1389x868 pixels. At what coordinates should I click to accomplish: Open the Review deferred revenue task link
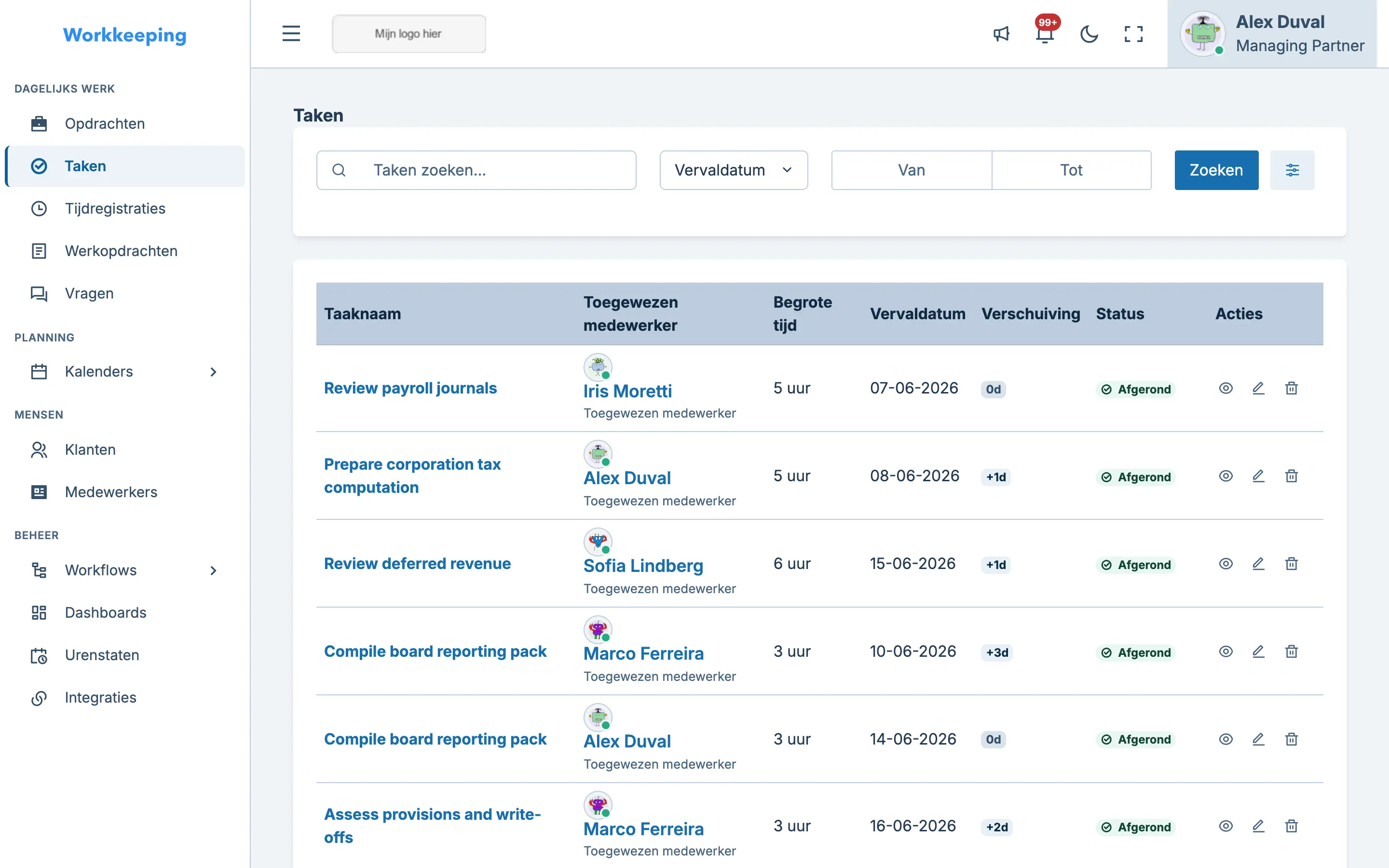(x=417, y=564)
